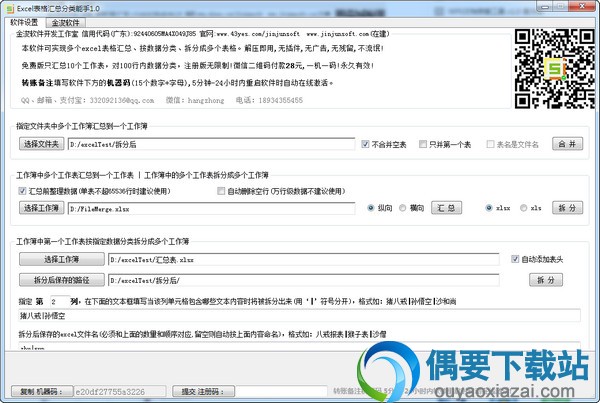Click the 汇总 button
Screen dimensions: 600x403
click(x=447, y=208)
